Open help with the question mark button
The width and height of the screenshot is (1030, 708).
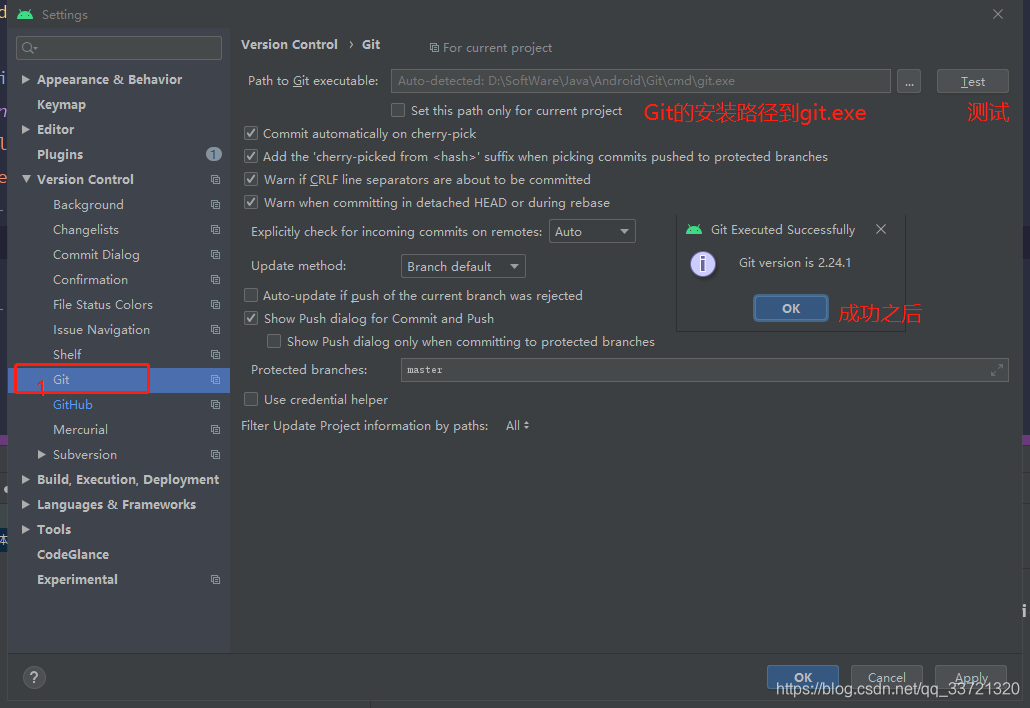pos(34,677)
